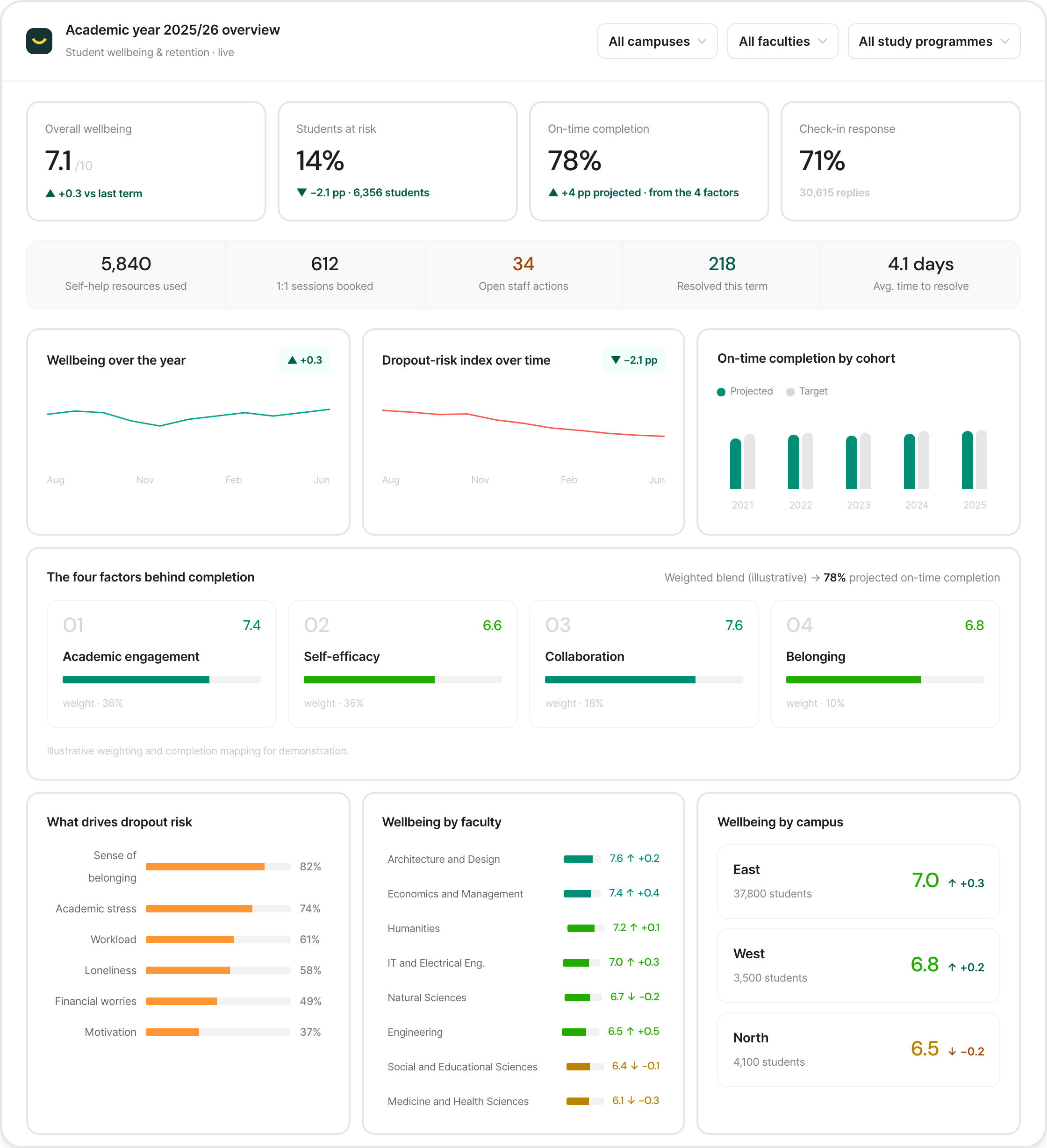Open the East campus card

859,882
